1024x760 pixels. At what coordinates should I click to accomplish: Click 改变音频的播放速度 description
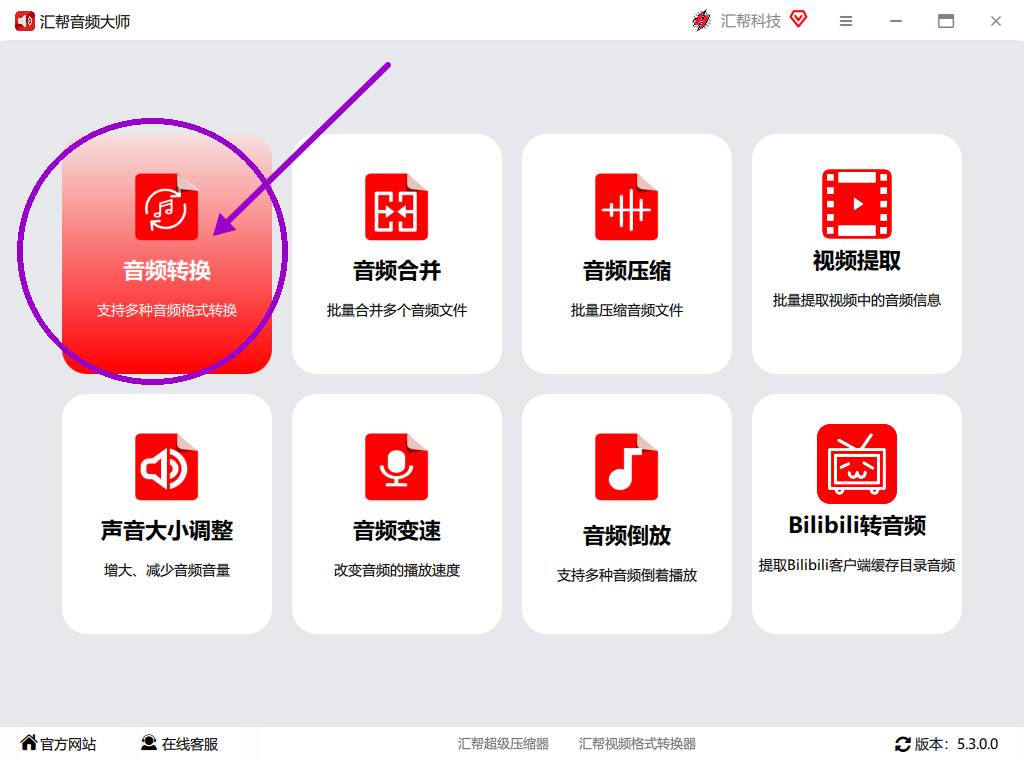(396, 570)
